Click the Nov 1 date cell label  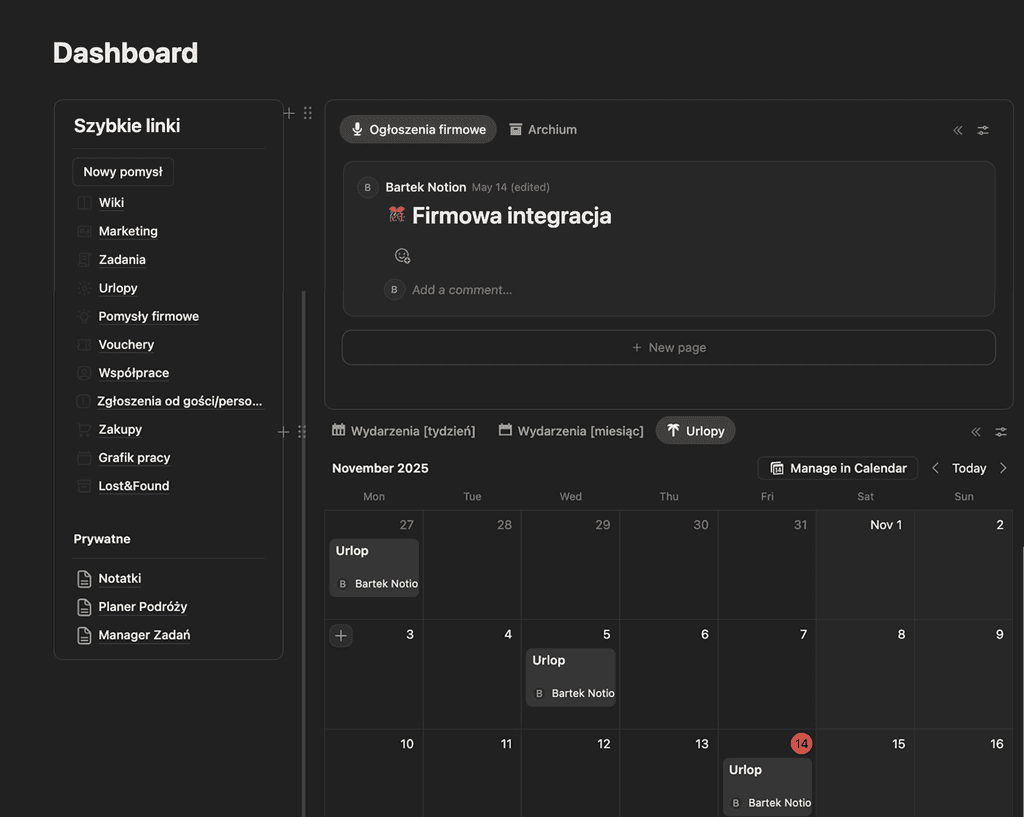(886, 525)
